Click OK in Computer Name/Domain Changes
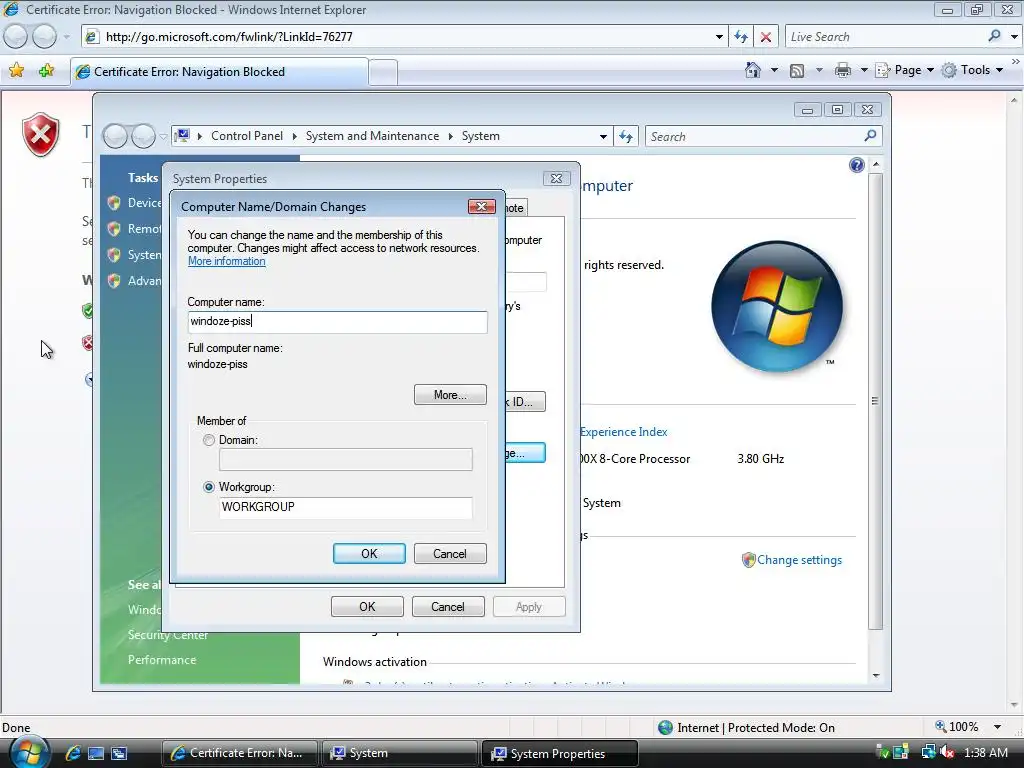 point(369,553)
